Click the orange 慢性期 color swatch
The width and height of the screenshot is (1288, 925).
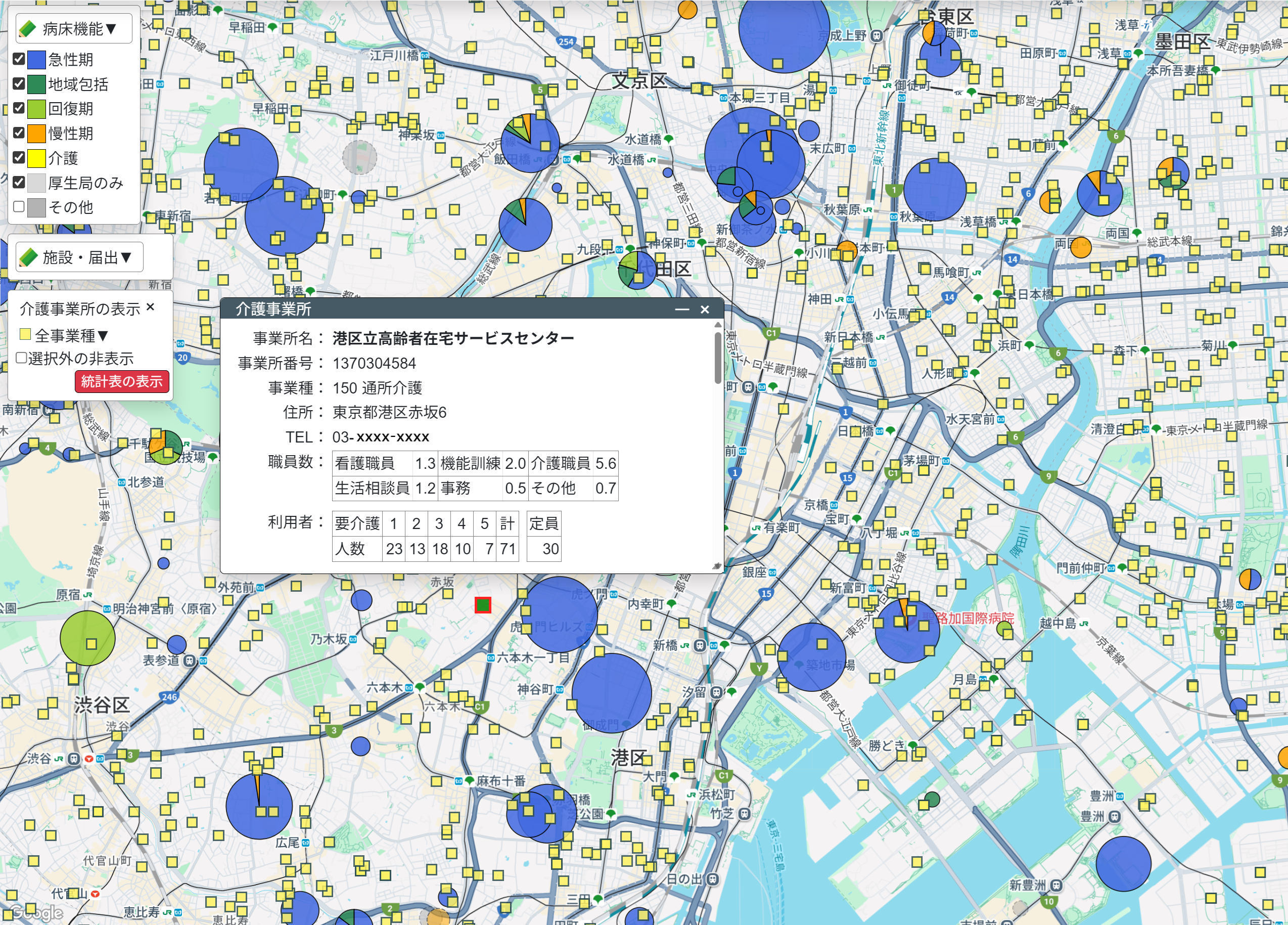36,134
